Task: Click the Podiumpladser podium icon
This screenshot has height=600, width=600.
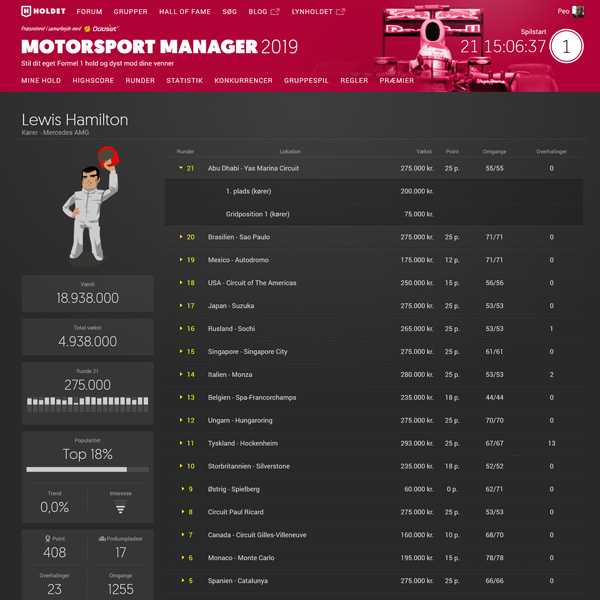Action: tap(102, 538)
